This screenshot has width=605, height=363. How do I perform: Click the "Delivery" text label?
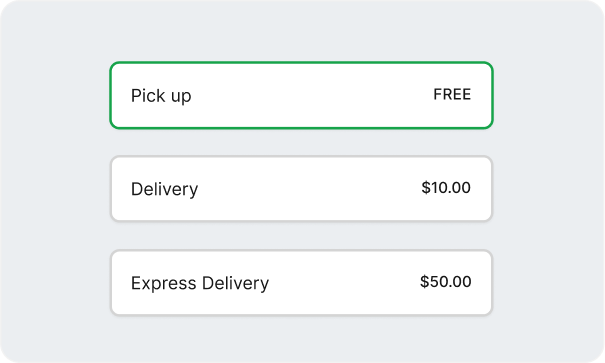(x=164, y=189)
